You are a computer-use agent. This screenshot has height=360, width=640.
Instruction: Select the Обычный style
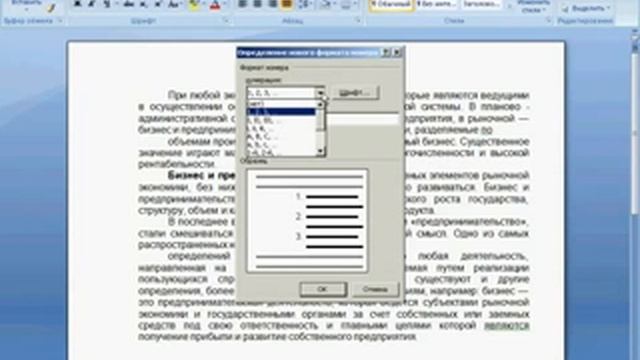[x=391, y=5]
